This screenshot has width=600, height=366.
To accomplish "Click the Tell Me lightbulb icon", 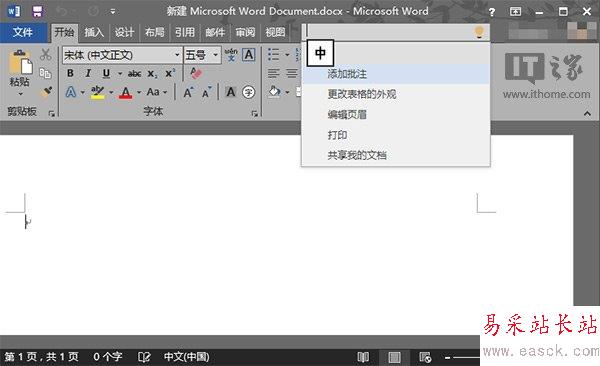I will tap(479, 32).
